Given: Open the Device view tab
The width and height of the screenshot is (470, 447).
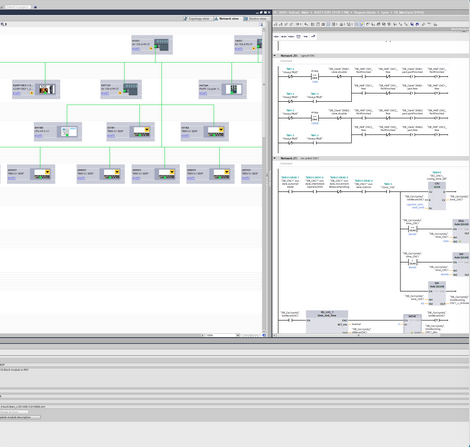Looking at the screenshot, I should point(255,19).
